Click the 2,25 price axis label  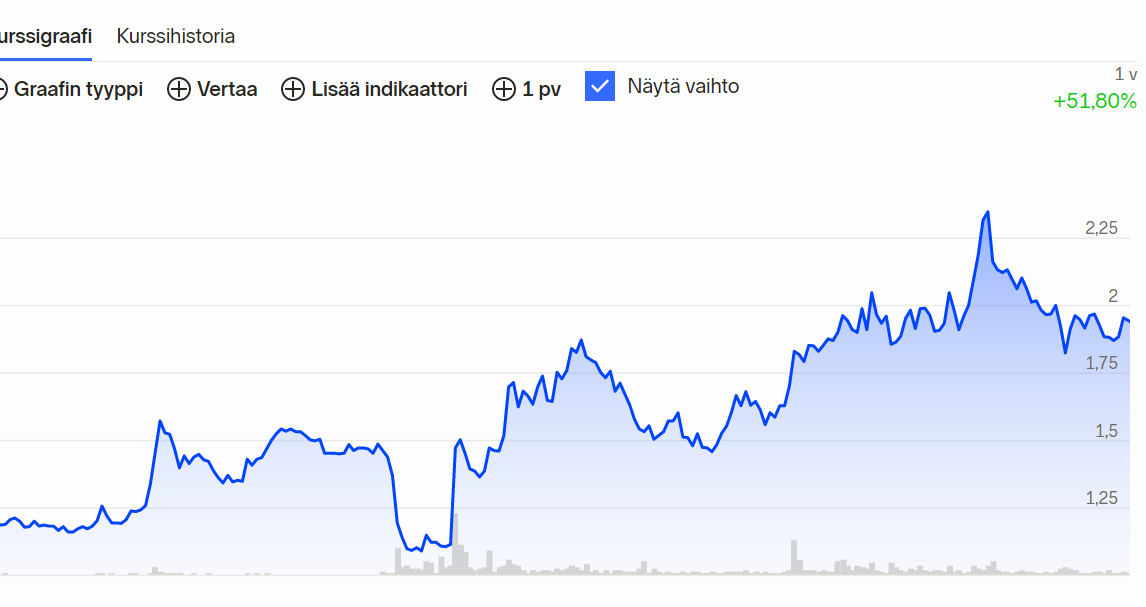1101,228
